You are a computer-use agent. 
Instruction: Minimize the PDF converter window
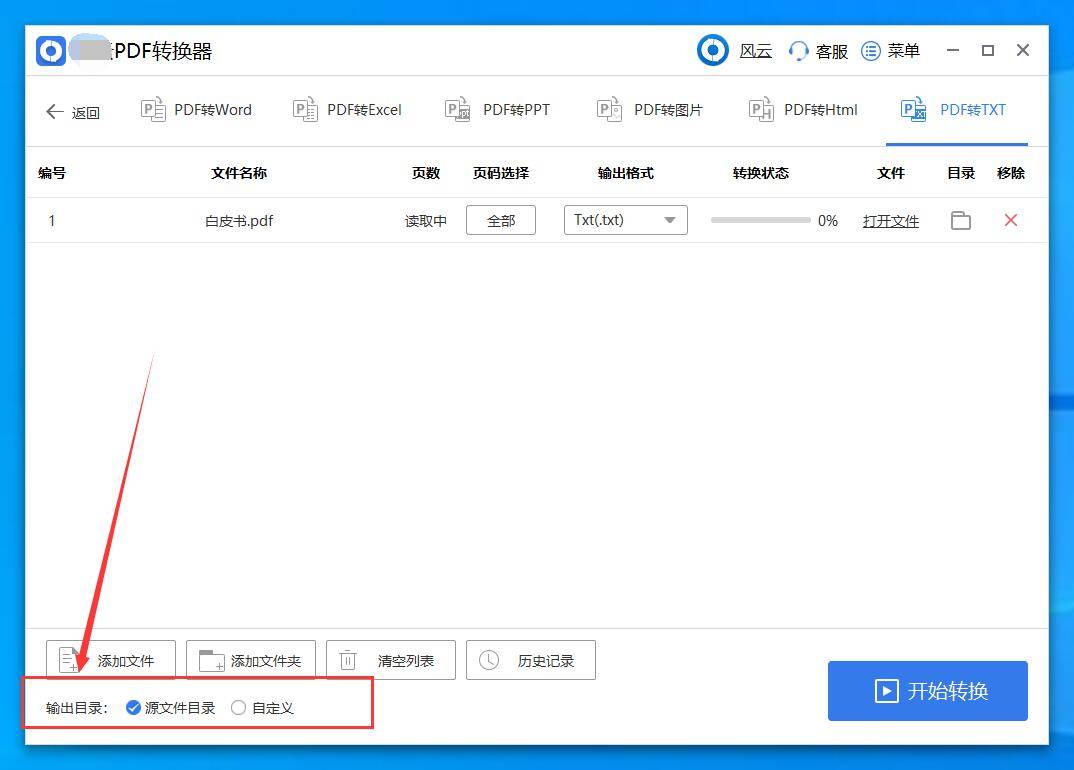pos(953,51)
